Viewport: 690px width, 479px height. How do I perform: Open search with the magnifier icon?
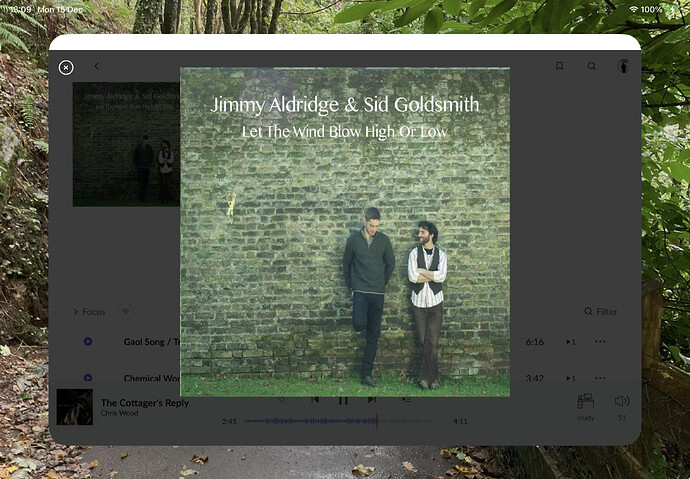click(x=591, y=66)
